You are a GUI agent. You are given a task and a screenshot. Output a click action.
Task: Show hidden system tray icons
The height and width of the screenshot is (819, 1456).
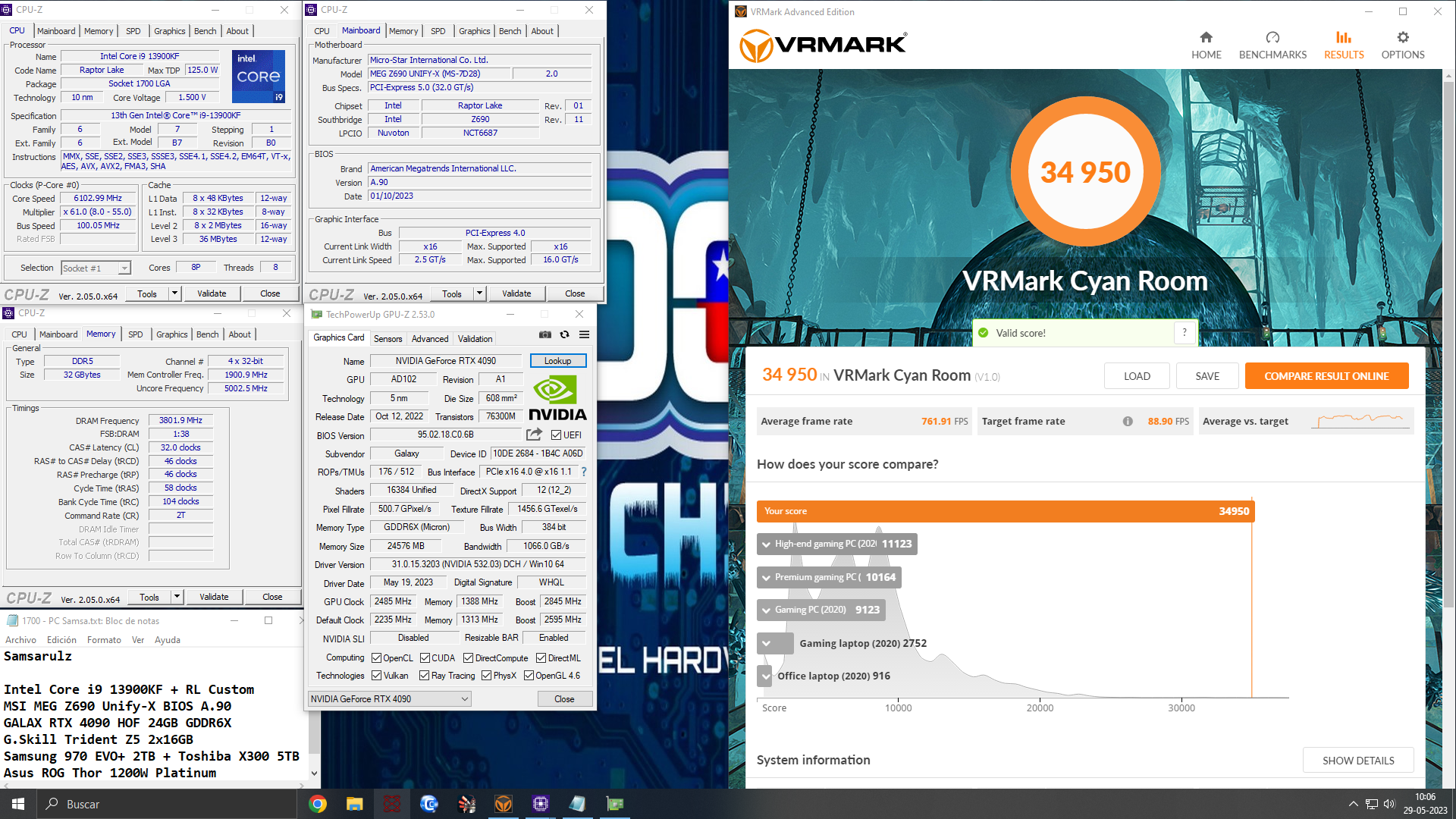point(1353,804)
